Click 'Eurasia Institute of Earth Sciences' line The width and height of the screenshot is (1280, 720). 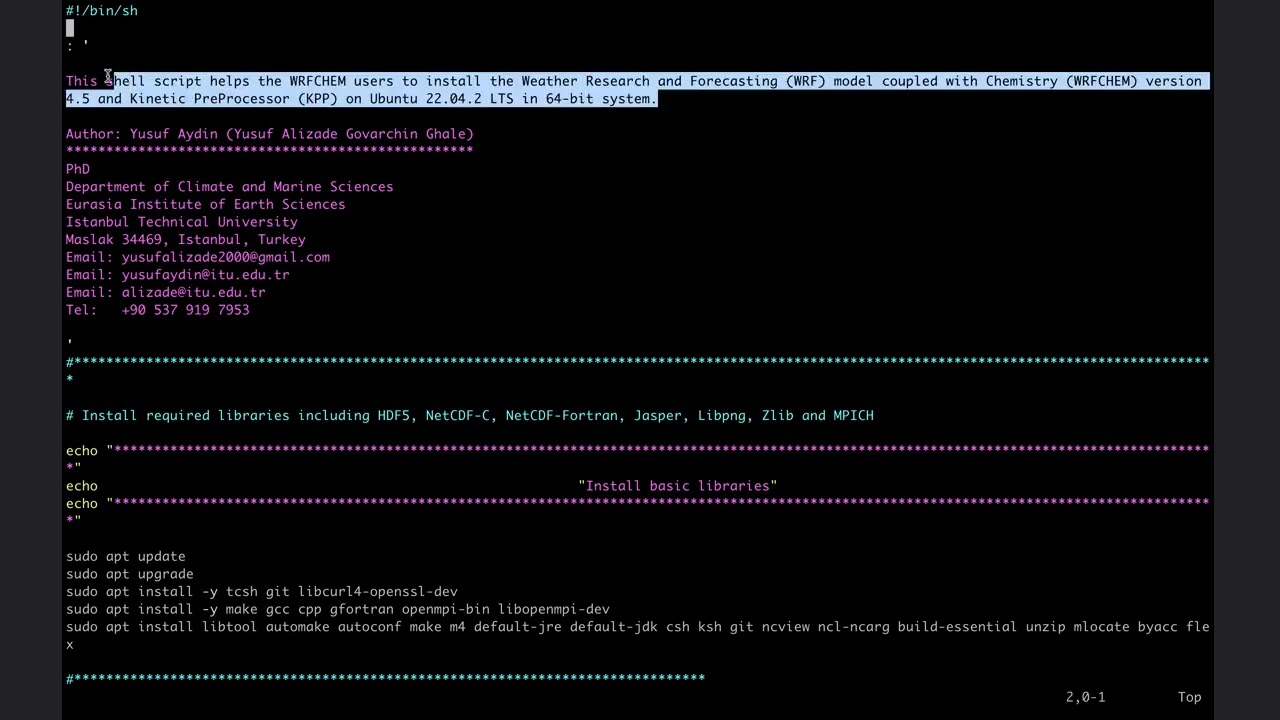point(206,204)
